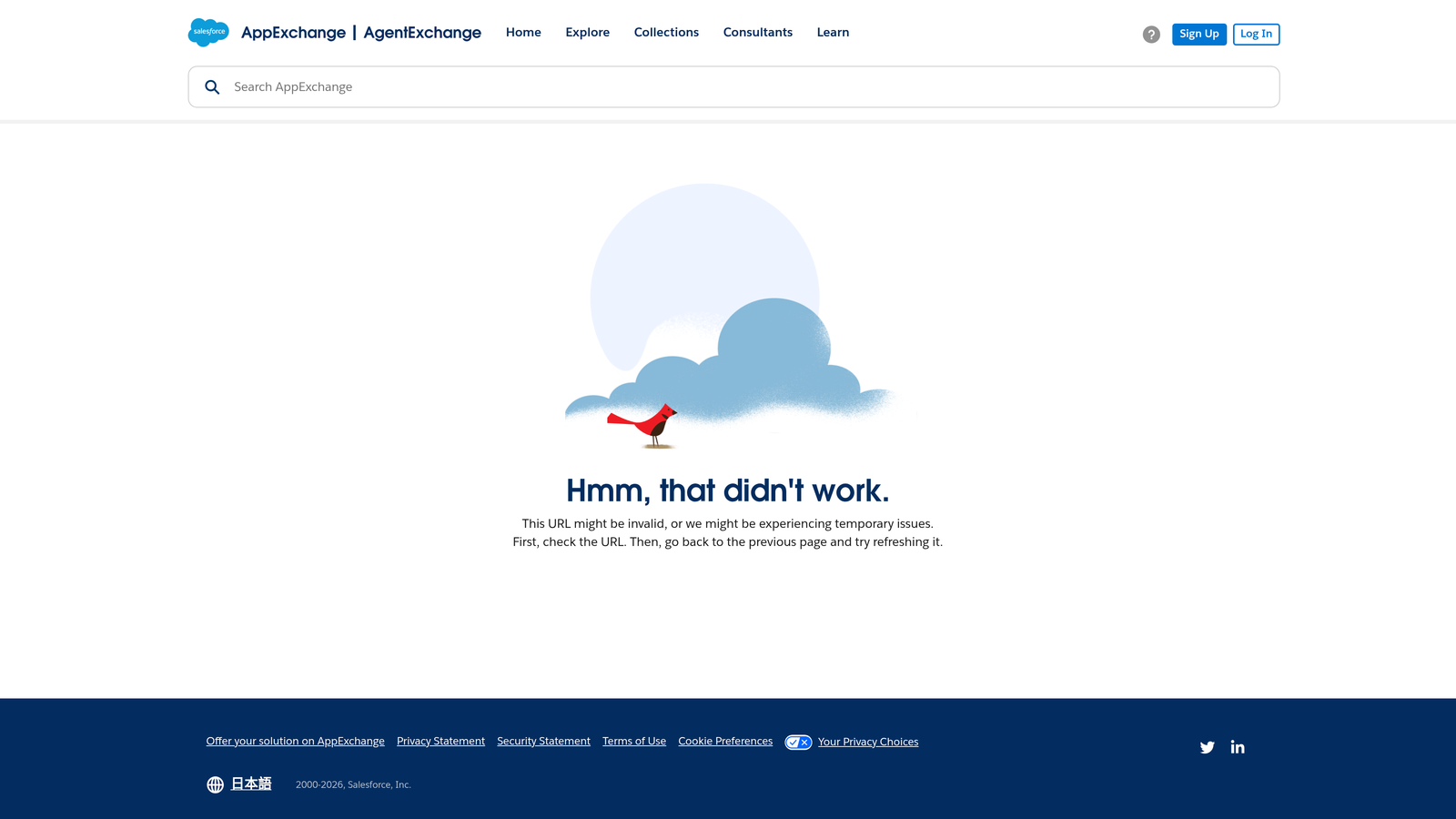The height and width of the screenshot is (819, 1456).
Task: Click the Log In button
Action: pyautogui.click(x=1256, y=34)
